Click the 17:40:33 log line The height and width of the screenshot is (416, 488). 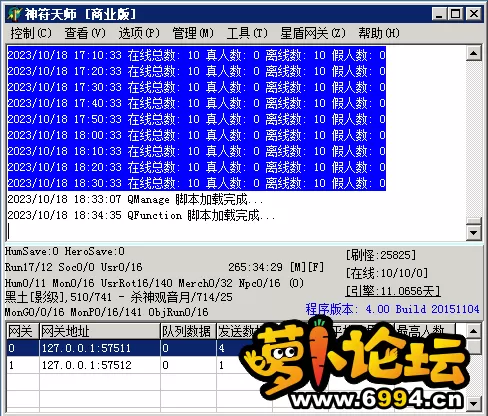(197, 103)
